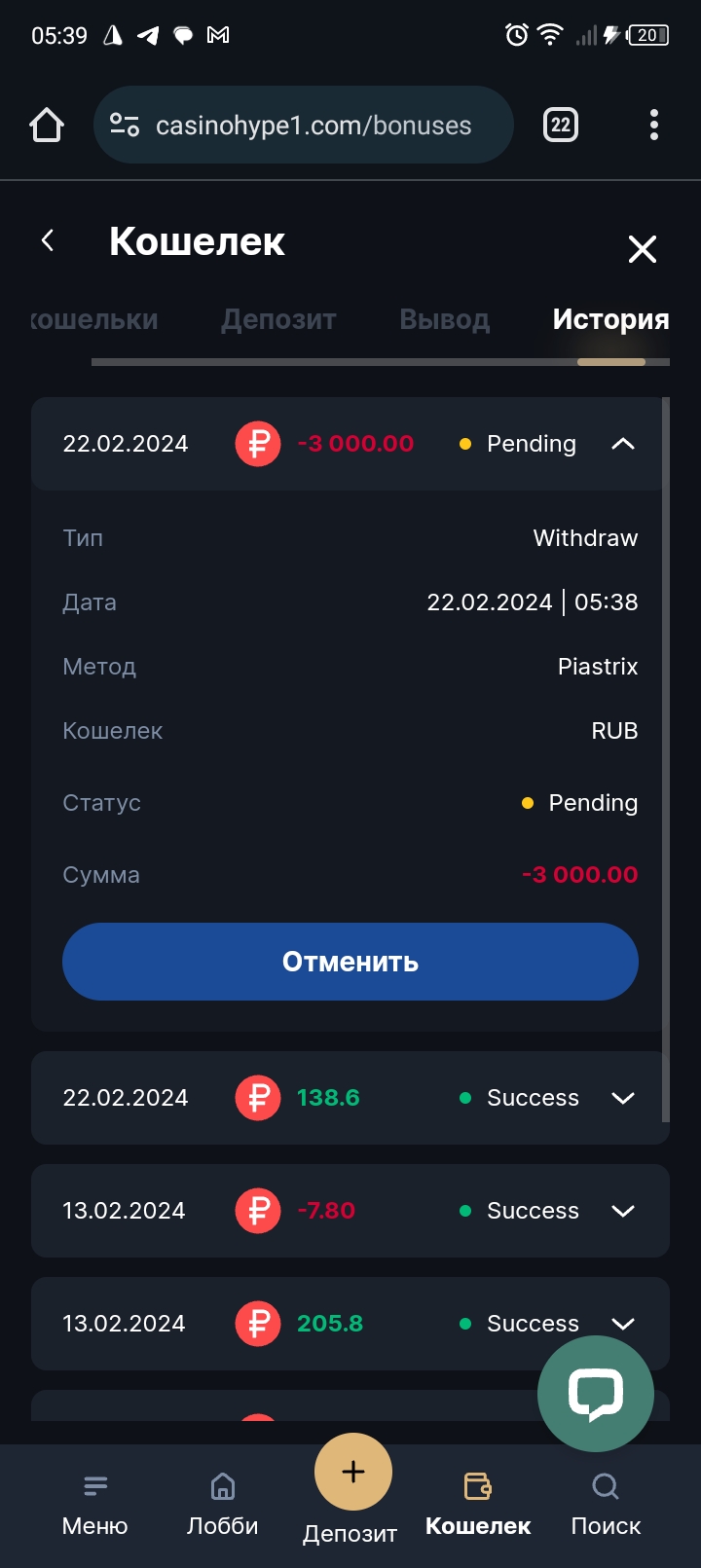This screenshot has width=701, height=1568.
Task: Open Поиск search icon
Action: (x=606, y=1486)
